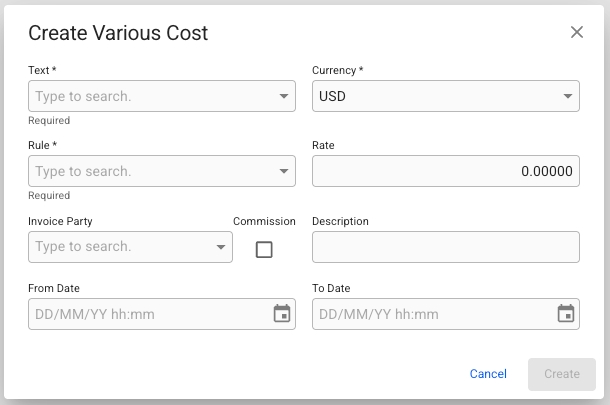
Task: Open the From Date calendar picker
Action: (x=282, y=314)
